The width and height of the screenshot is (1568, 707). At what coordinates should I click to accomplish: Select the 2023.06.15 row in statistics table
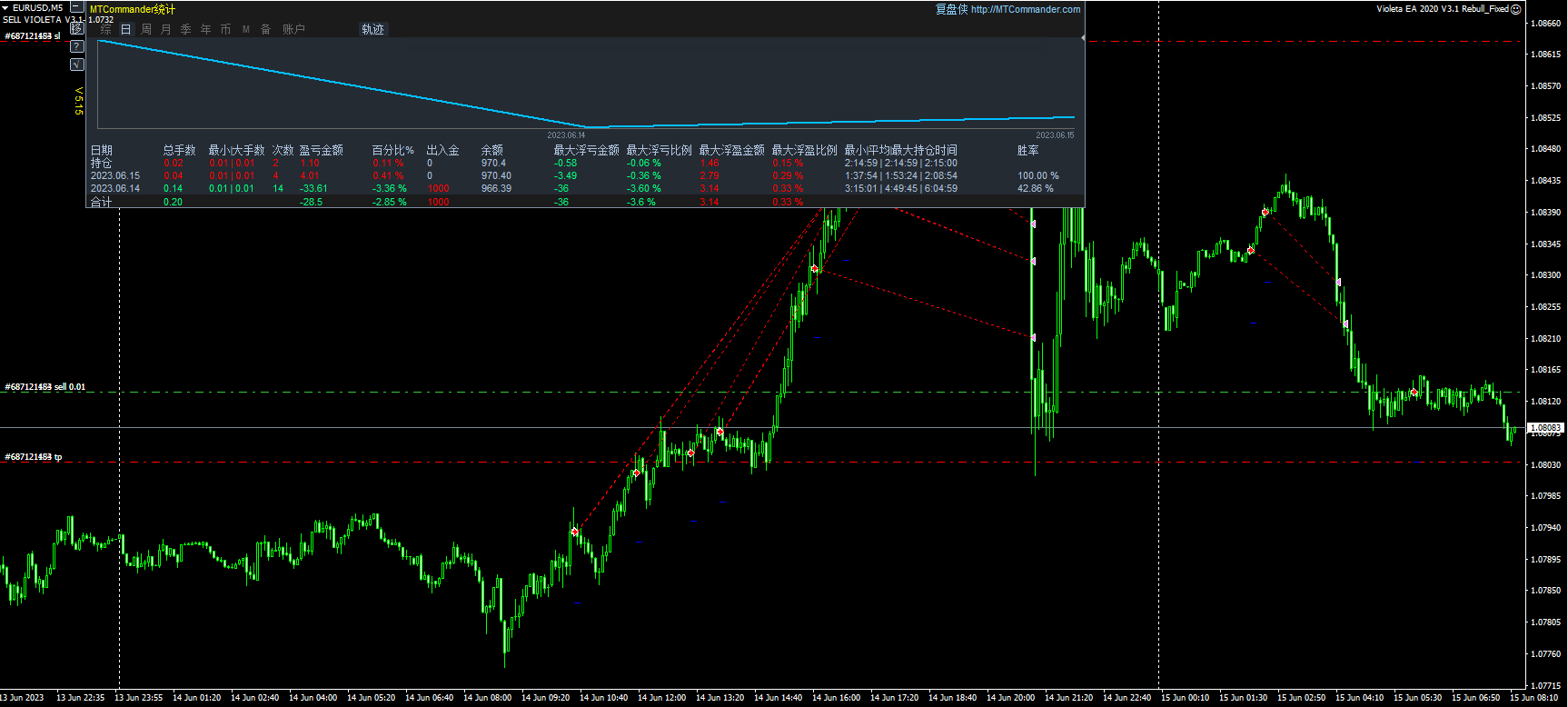pos(115,176)
